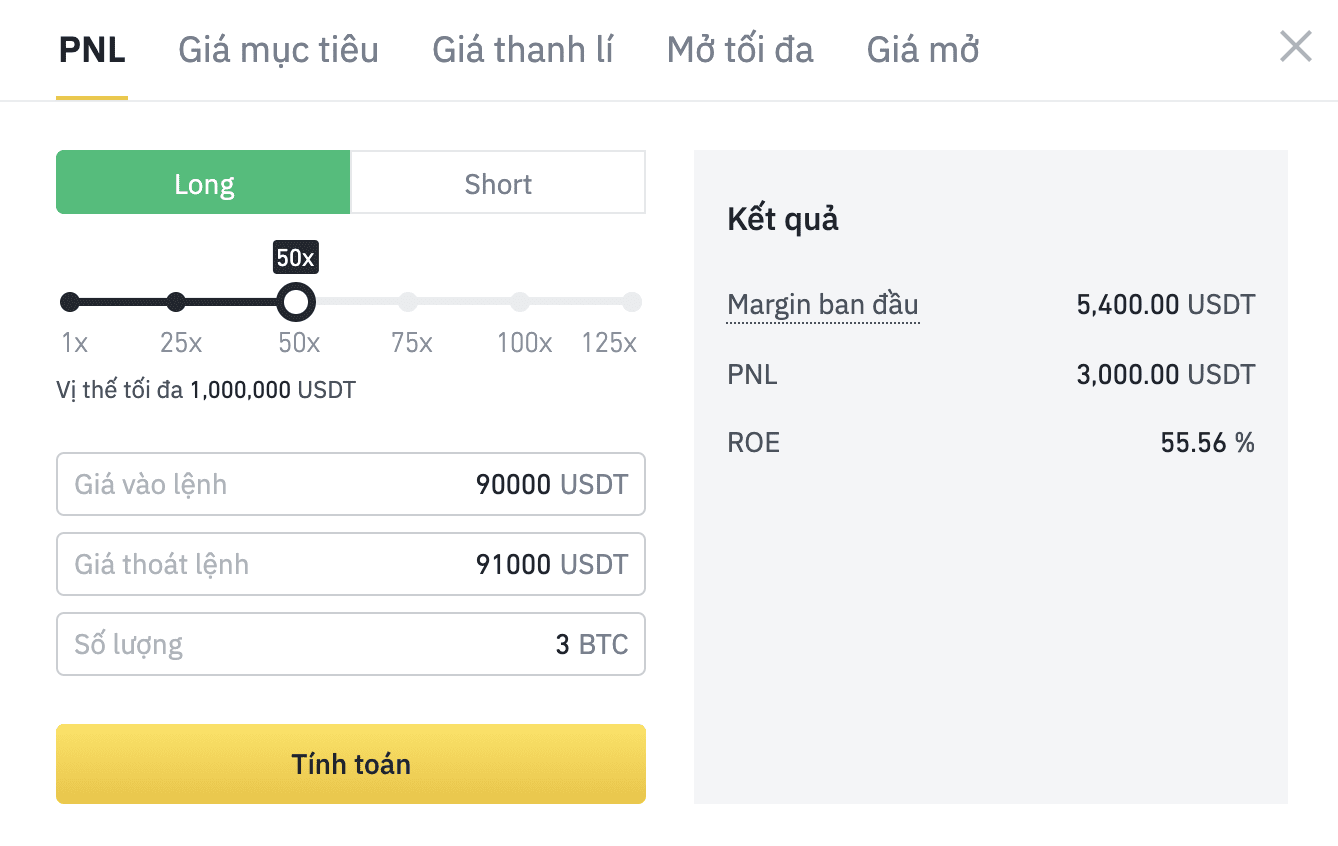
Task: Set leverage slider to 100x point
Action: click(x=520, y=302)
